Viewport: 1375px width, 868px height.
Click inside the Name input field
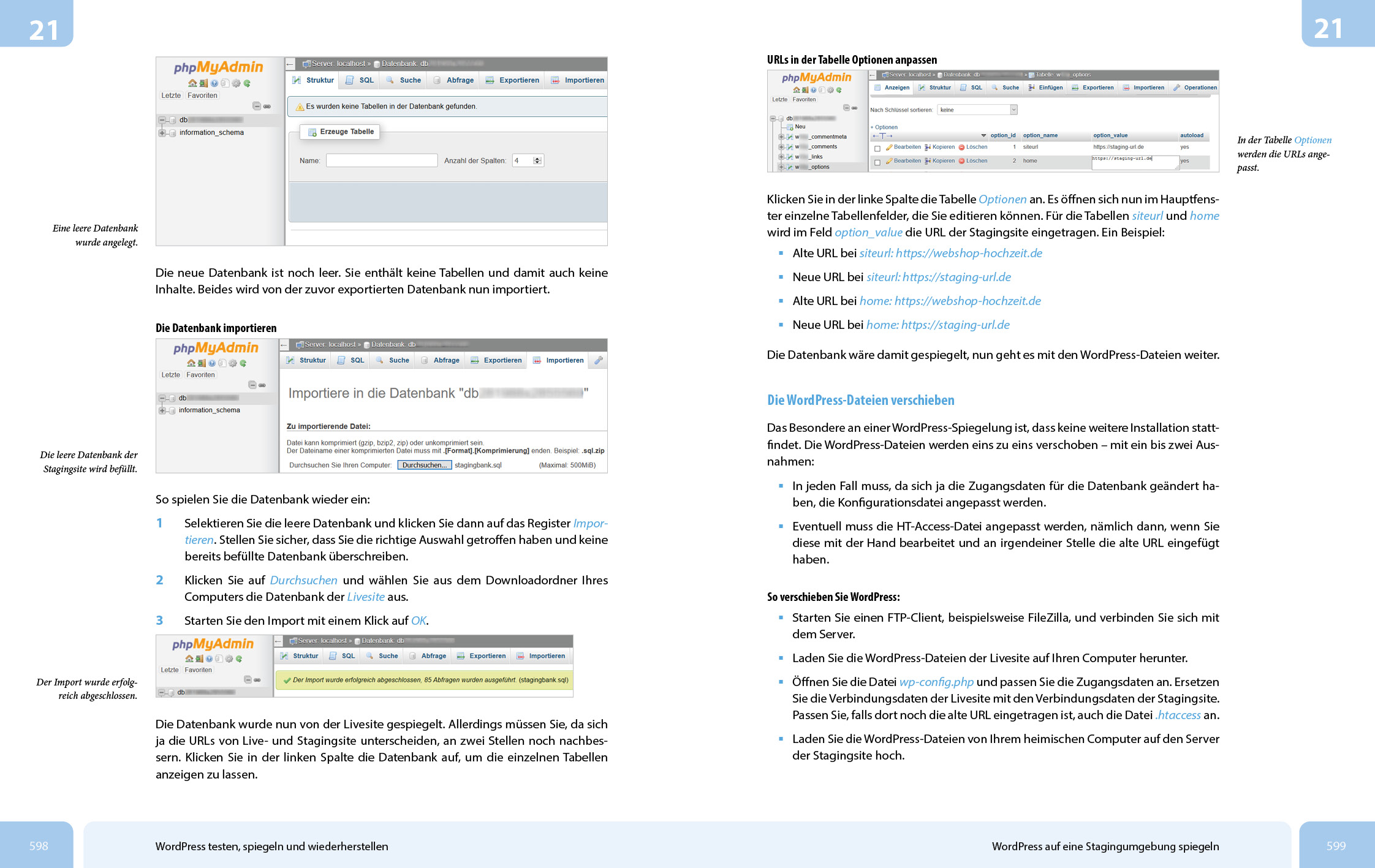pyautogui.click(x=382, y=160)
